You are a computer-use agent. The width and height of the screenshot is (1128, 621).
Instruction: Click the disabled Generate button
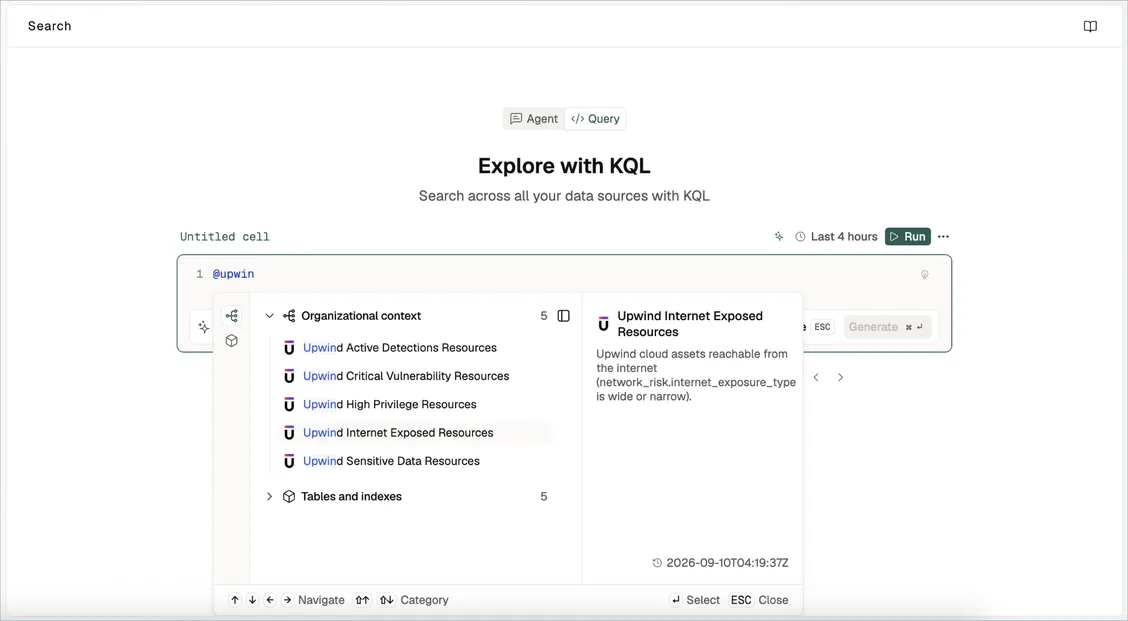pyautogui.click(x=887, y=327)
